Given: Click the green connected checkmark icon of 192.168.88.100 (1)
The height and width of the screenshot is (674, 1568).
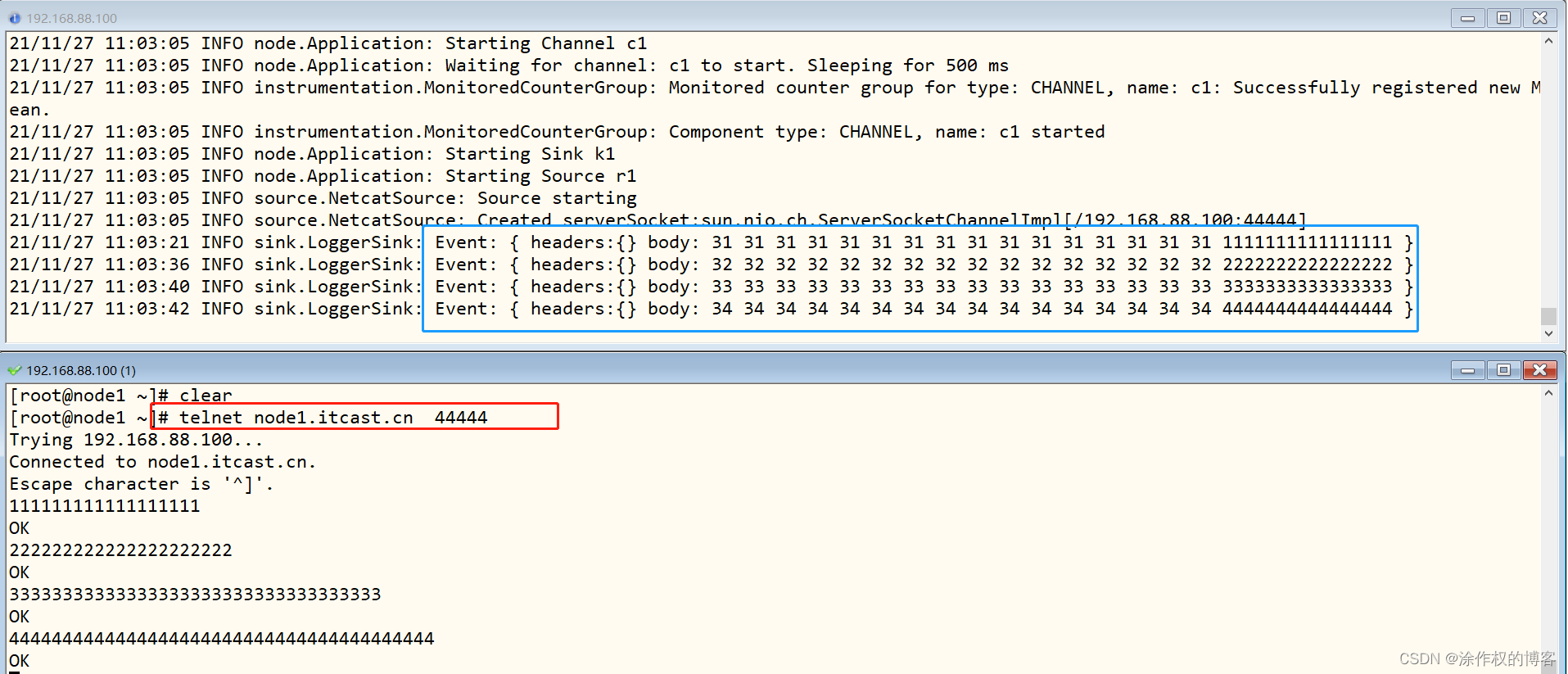Looking at the screenshot, I should pyautogui.click(x=15, y=370).
